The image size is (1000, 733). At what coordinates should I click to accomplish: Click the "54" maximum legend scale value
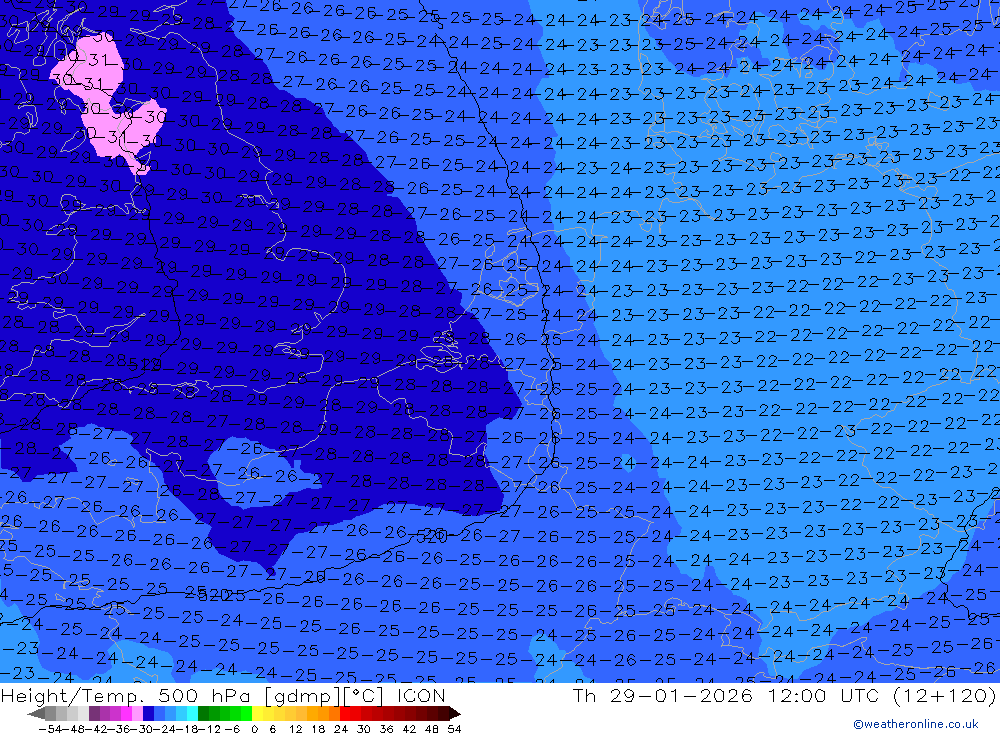coord(454,729)
